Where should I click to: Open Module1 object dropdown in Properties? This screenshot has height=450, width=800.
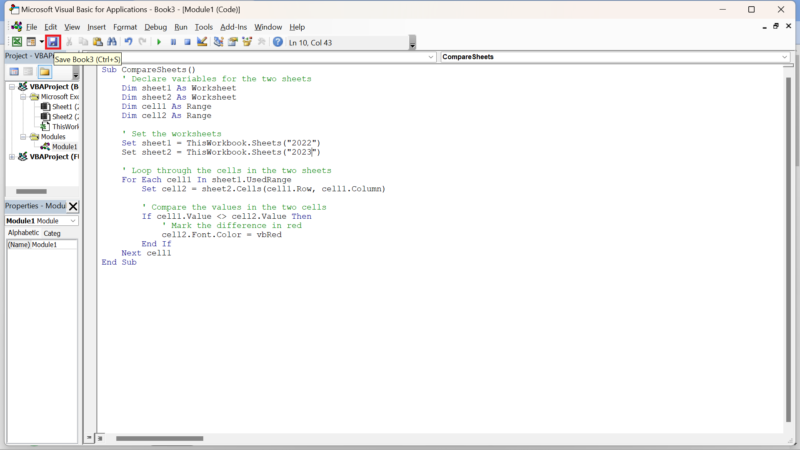72,220
